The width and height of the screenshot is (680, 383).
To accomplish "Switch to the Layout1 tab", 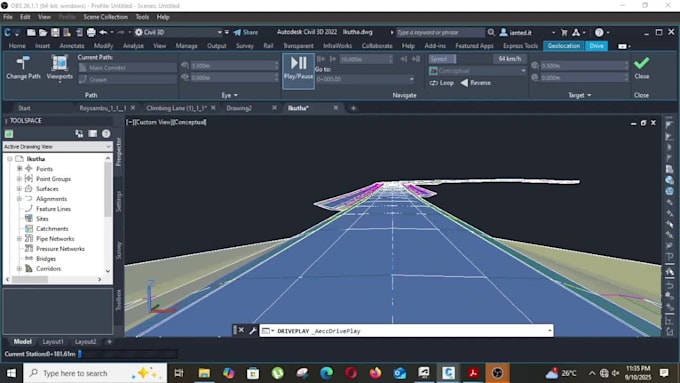I will 53,342.
